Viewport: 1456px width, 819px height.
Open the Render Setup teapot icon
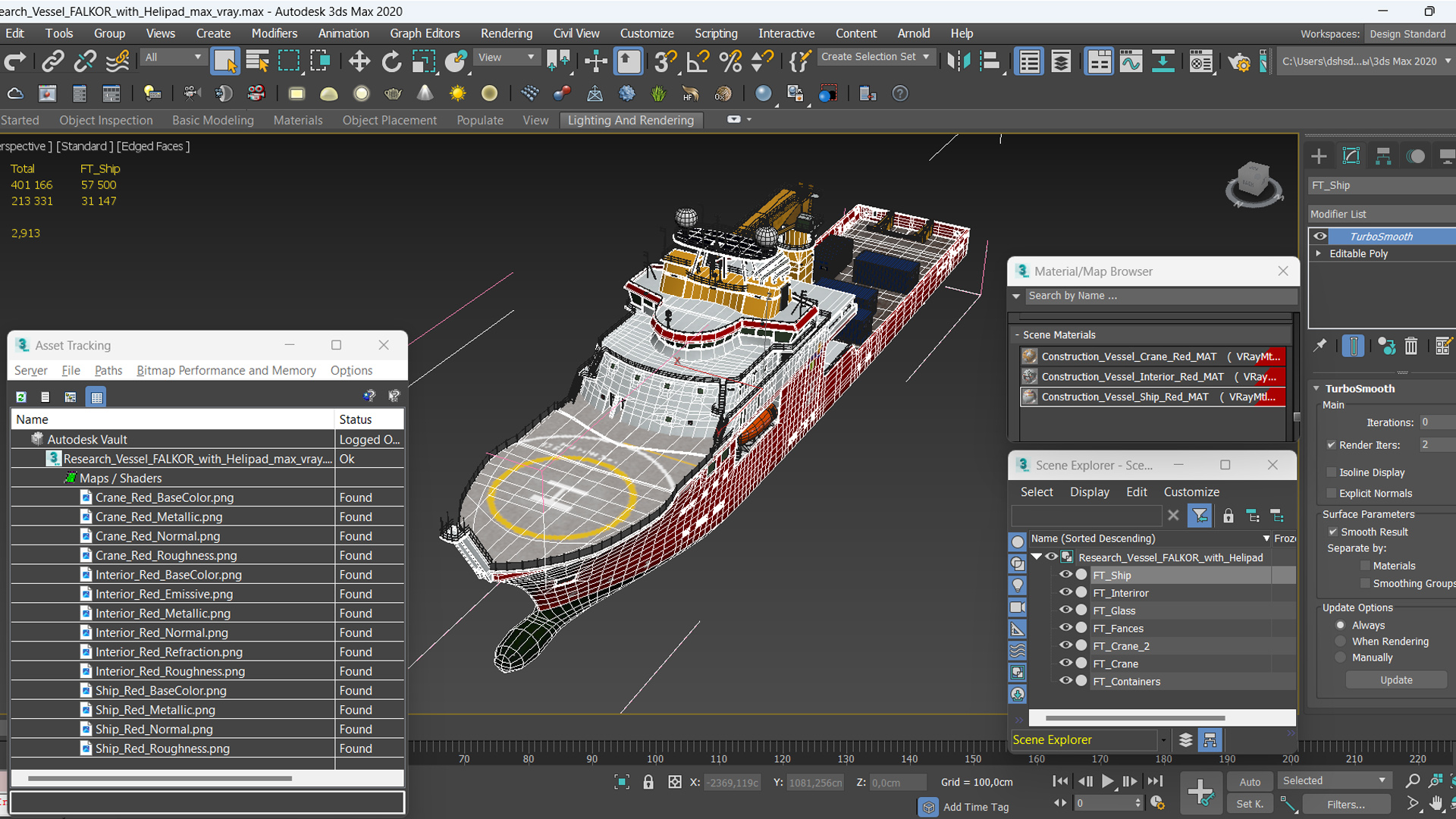coord(1239,61)
